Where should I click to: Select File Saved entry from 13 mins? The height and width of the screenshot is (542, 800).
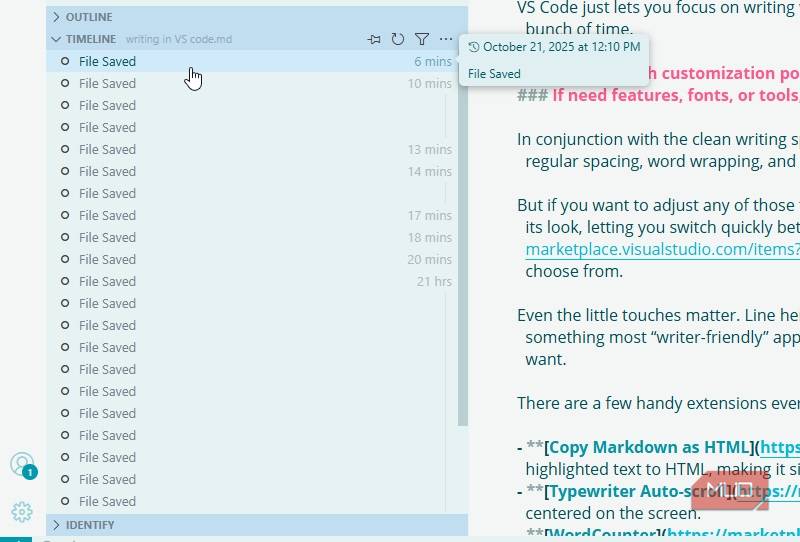(252, 150)
